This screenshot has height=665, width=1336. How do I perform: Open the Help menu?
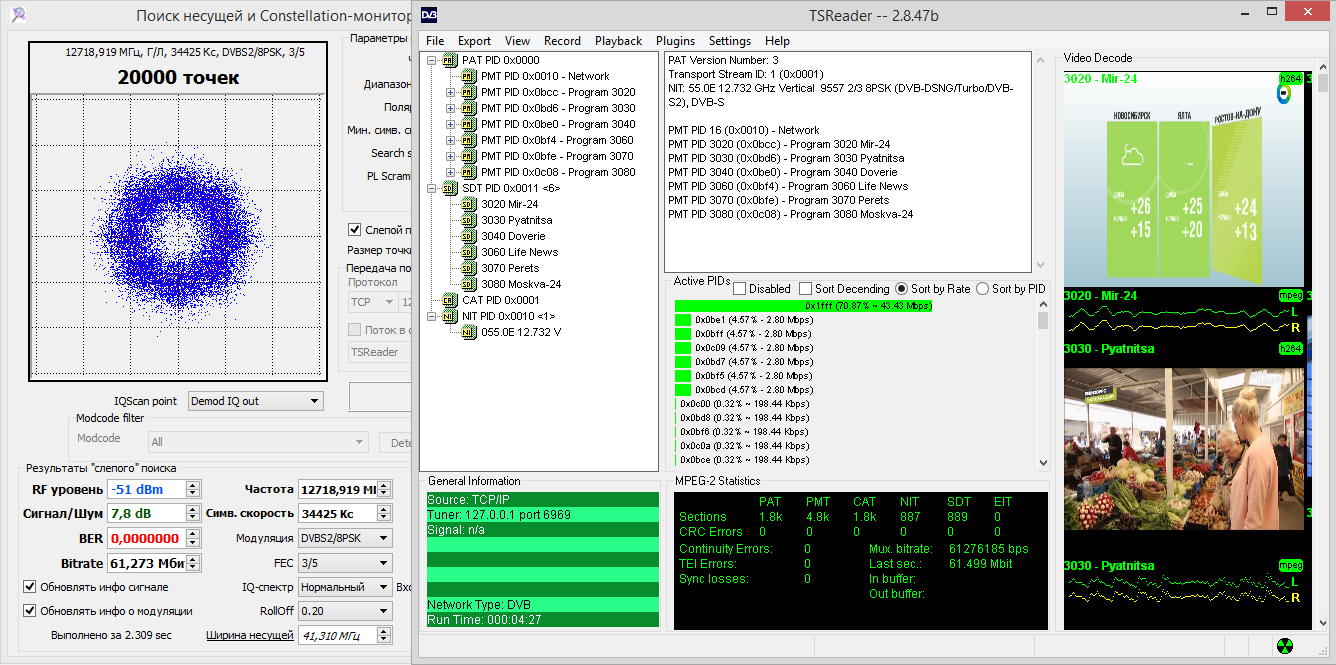tap(777, 41)
